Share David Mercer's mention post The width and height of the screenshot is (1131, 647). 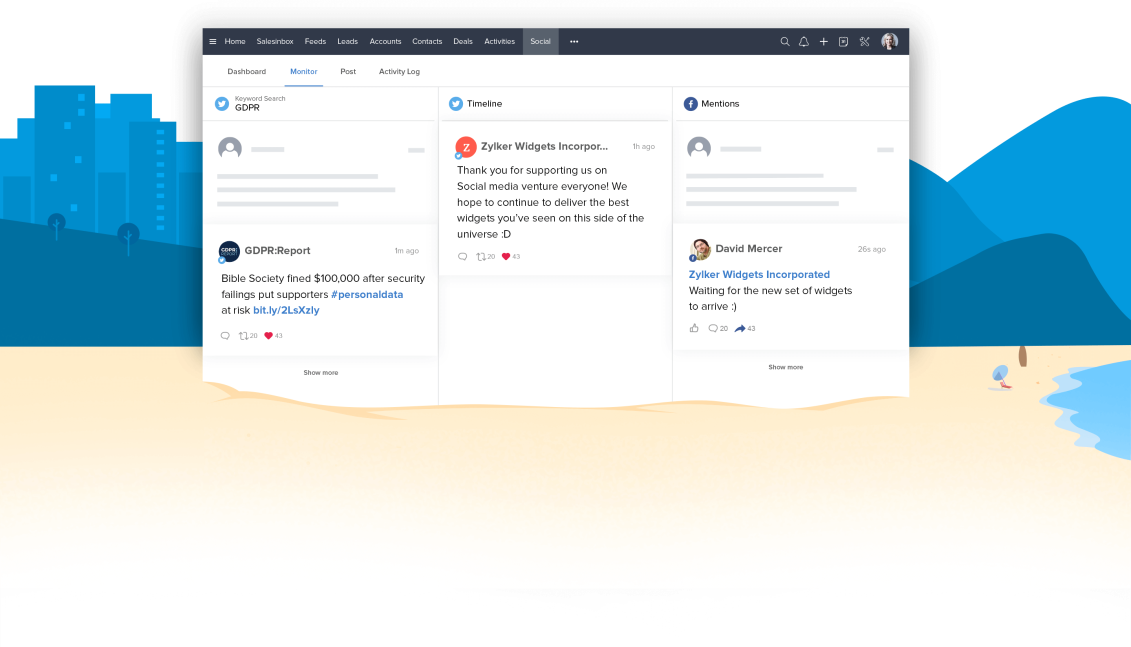pyautogui.click(x=740, y=328)
